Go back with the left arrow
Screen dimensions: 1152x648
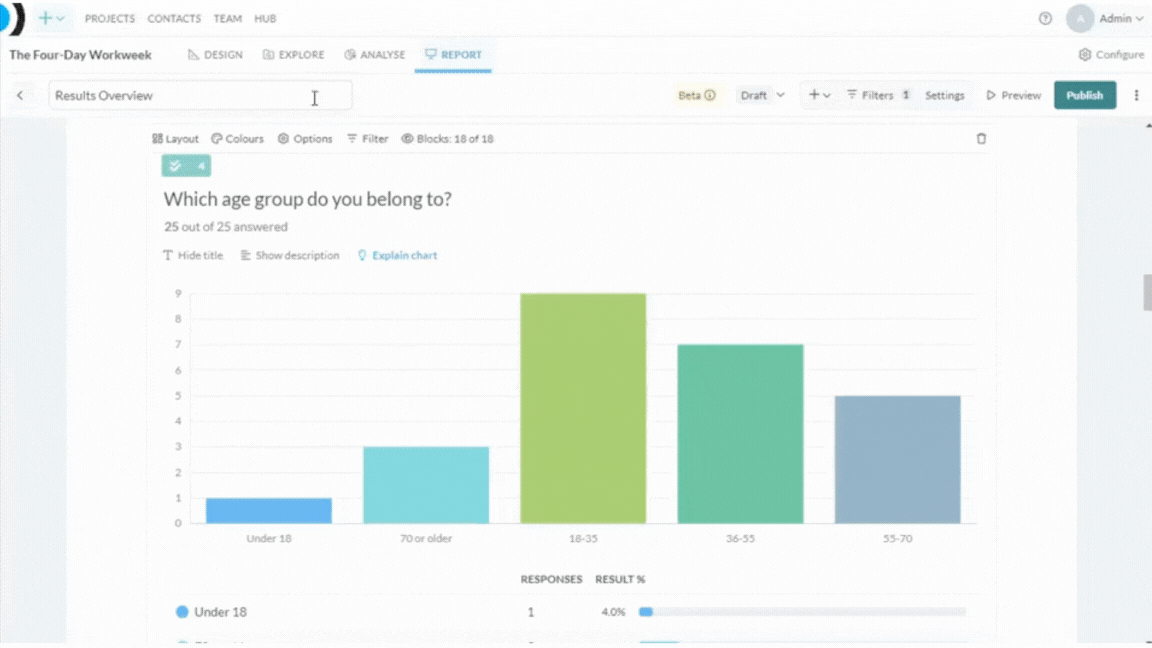click(21, 96)
